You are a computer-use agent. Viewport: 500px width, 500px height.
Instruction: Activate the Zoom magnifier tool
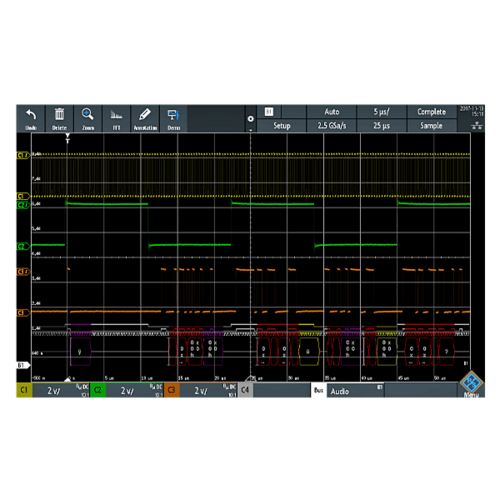point(88,119)
